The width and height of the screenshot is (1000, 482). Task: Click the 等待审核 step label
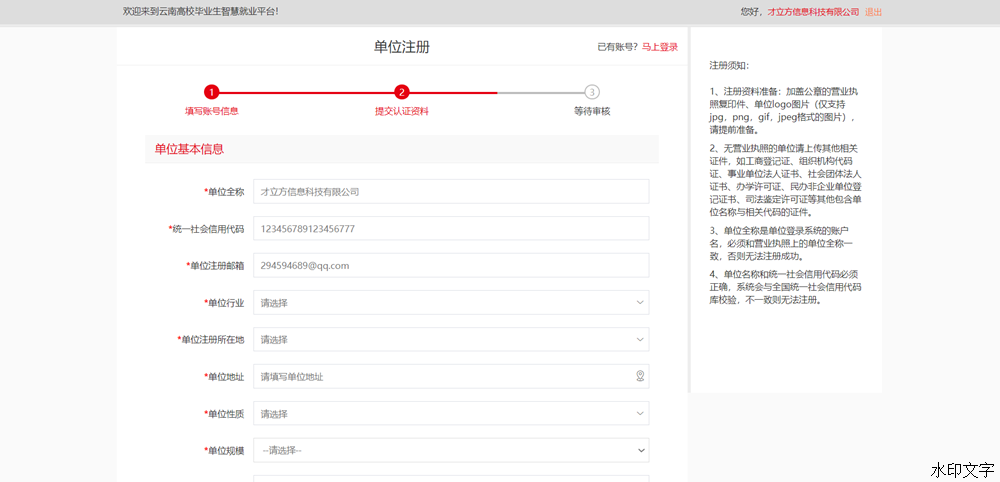click(x=592, y=111)
